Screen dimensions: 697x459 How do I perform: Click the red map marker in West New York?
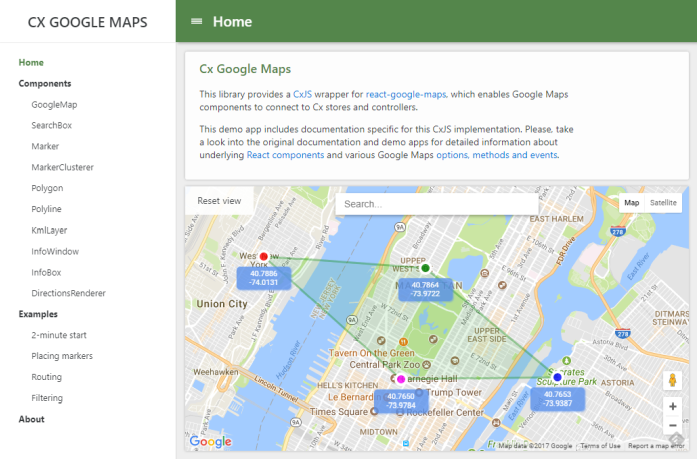tap(264, 256)
